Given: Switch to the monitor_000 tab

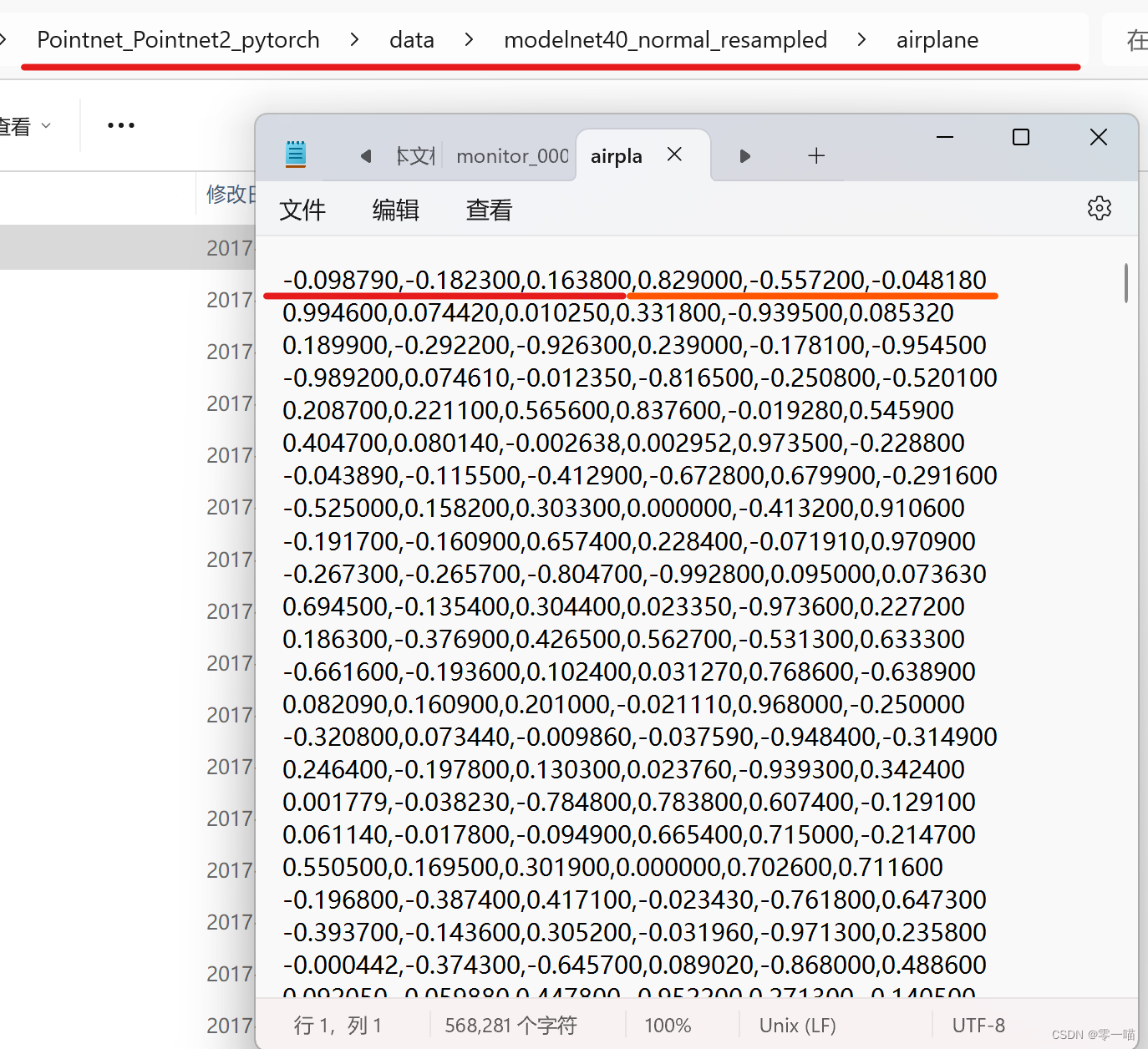Looking at the screenshot, I should pyautogui.click(x=512, y=156).
